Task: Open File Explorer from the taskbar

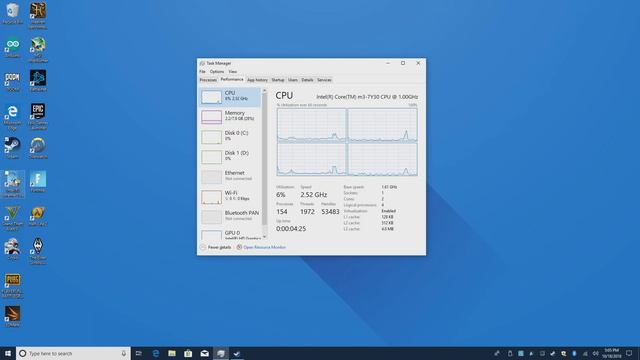Action: click(x=172, y=353)
